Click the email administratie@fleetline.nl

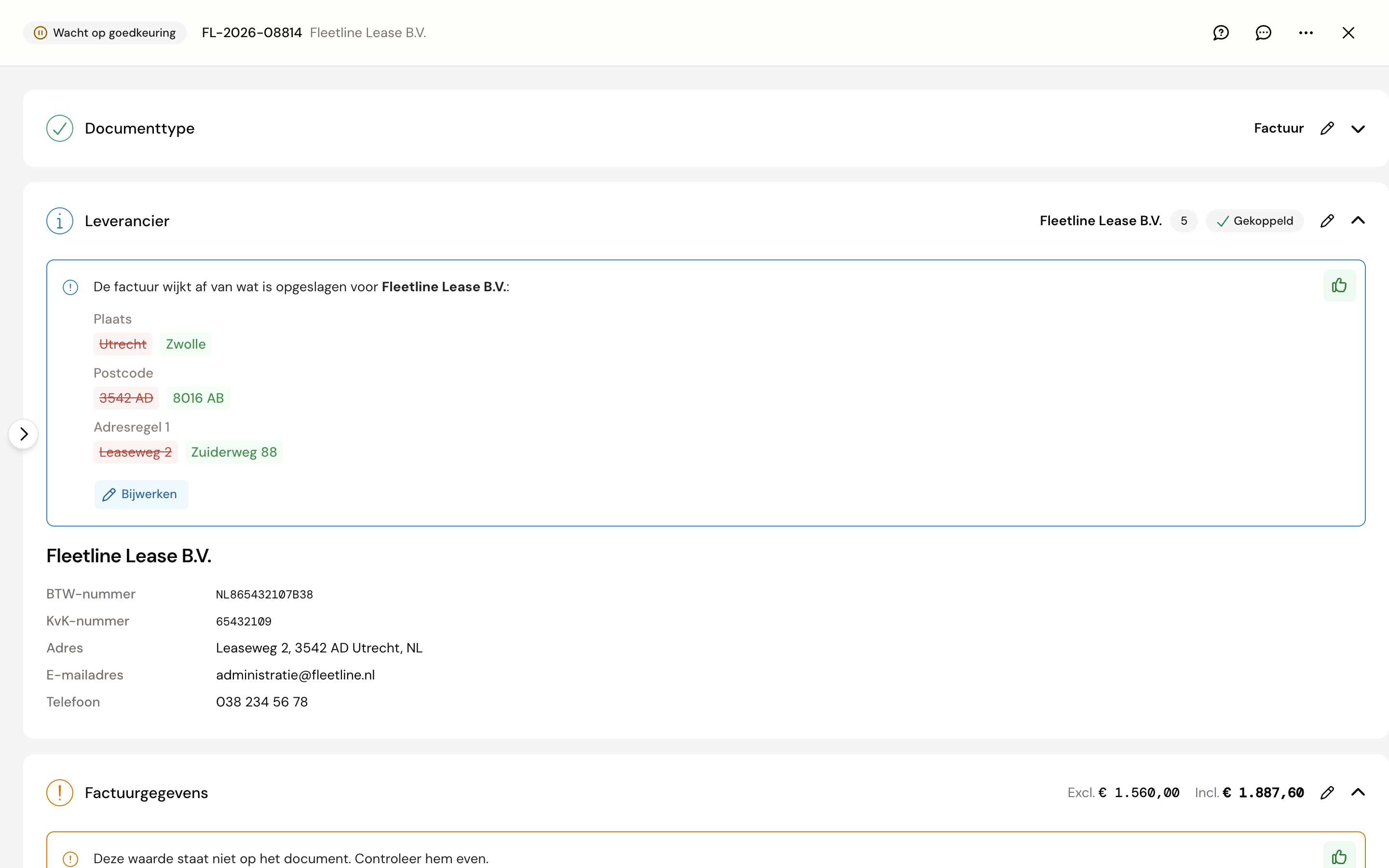point(296,675)
